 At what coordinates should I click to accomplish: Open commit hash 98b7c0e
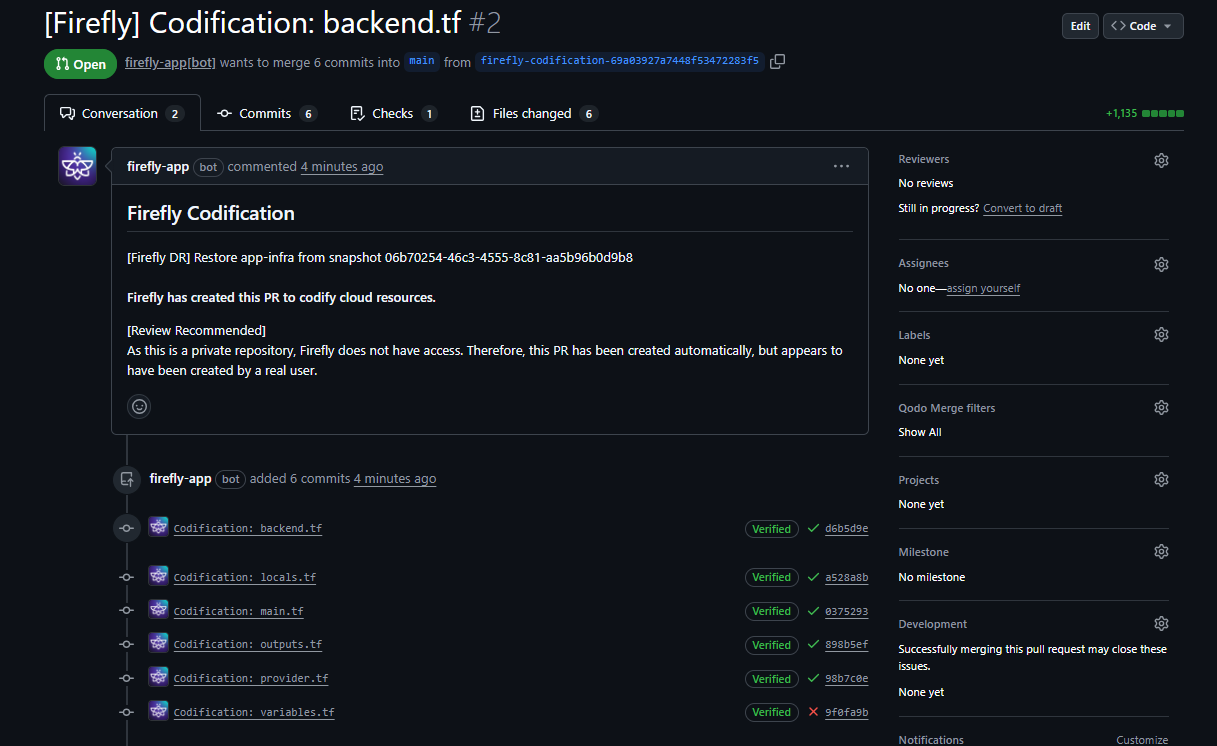coord(847,679)
